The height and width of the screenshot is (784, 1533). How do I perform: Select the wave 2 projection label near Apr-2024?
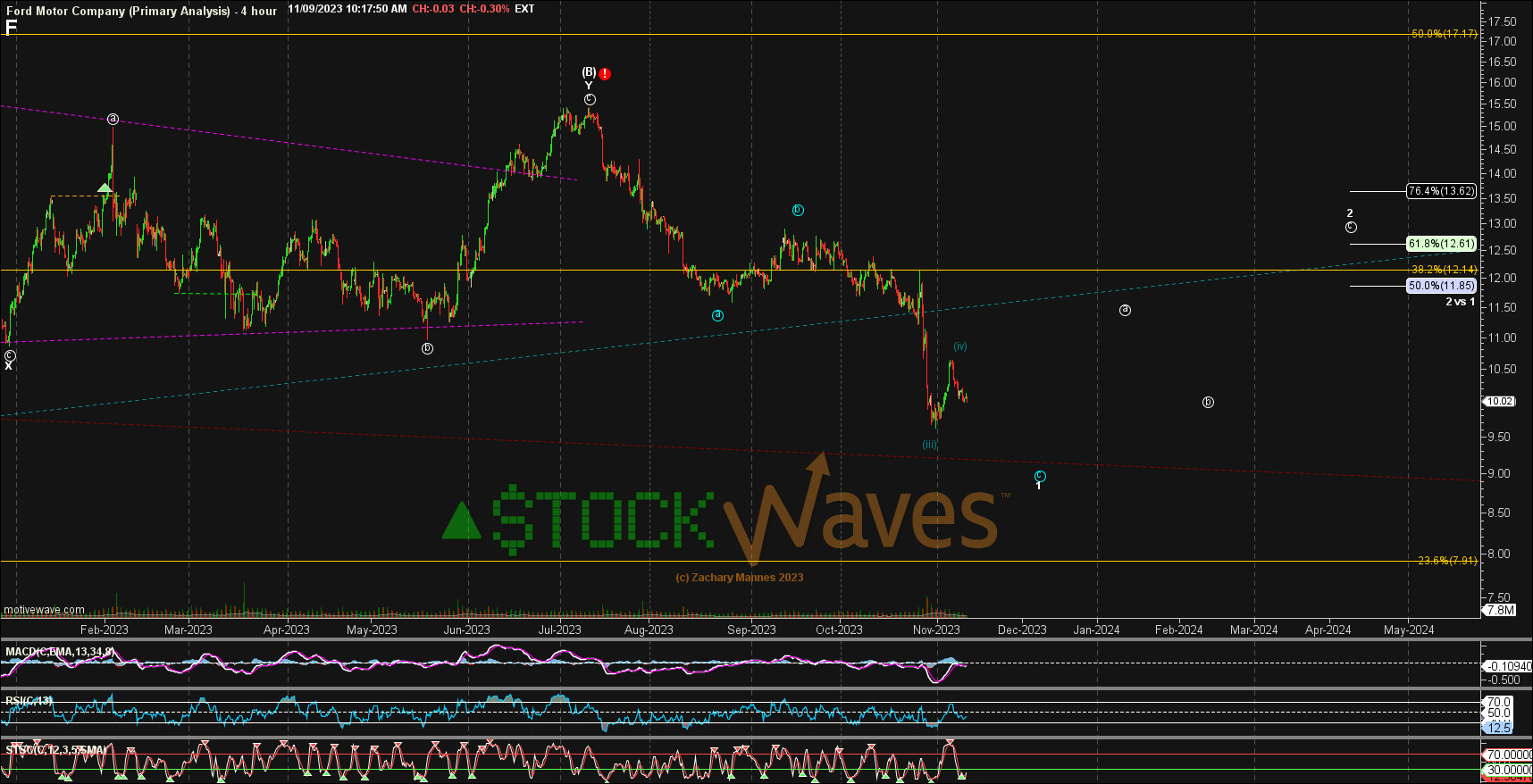pos(1350,213)
